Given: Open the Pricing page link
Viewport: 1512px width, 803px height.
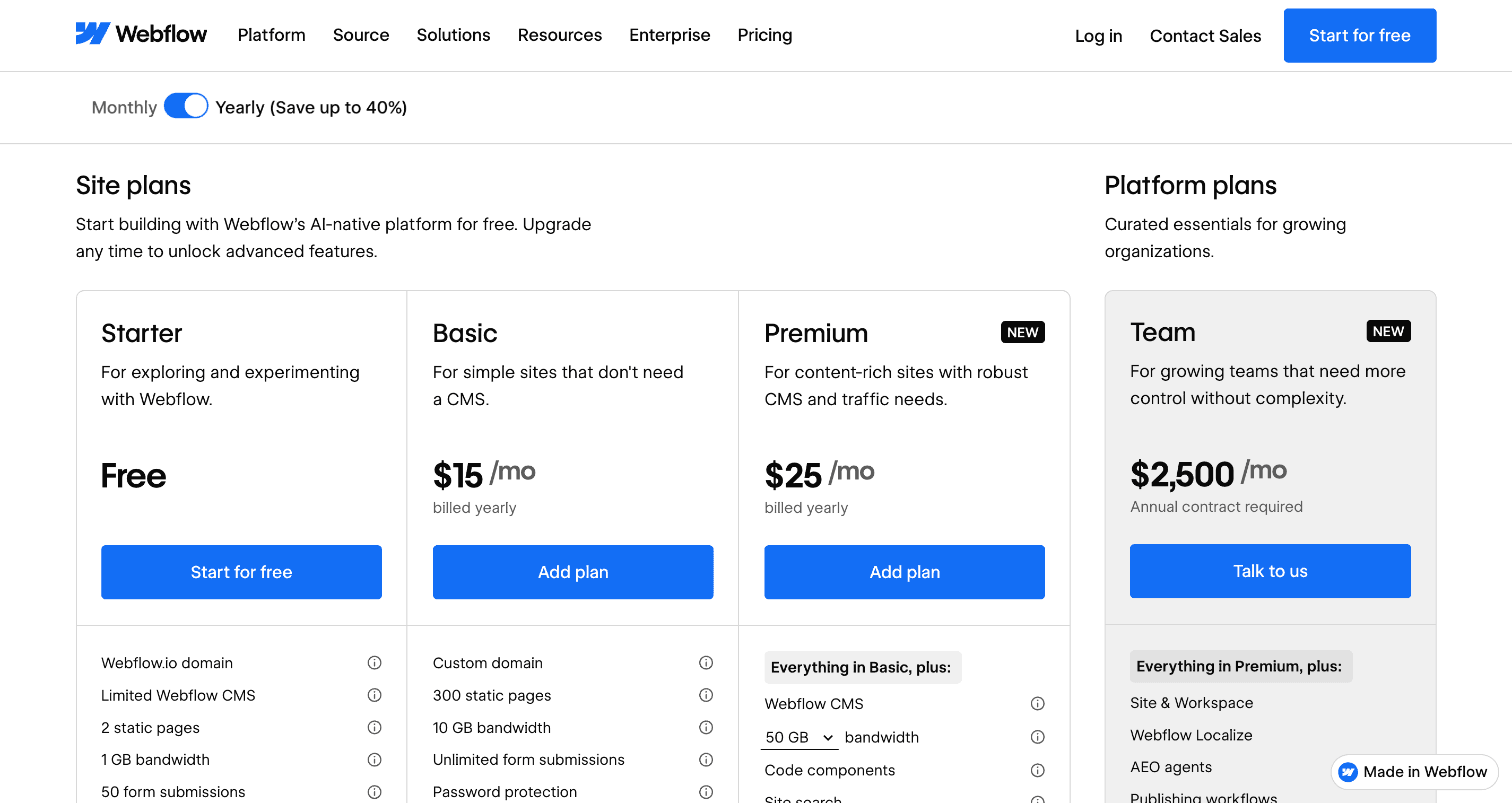Looking at the screenshot, I should (765, 35).
